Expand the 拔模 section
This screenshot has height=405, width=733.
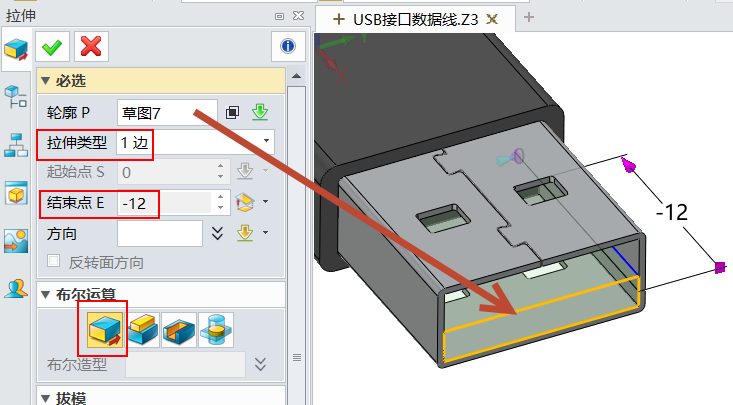45,398
